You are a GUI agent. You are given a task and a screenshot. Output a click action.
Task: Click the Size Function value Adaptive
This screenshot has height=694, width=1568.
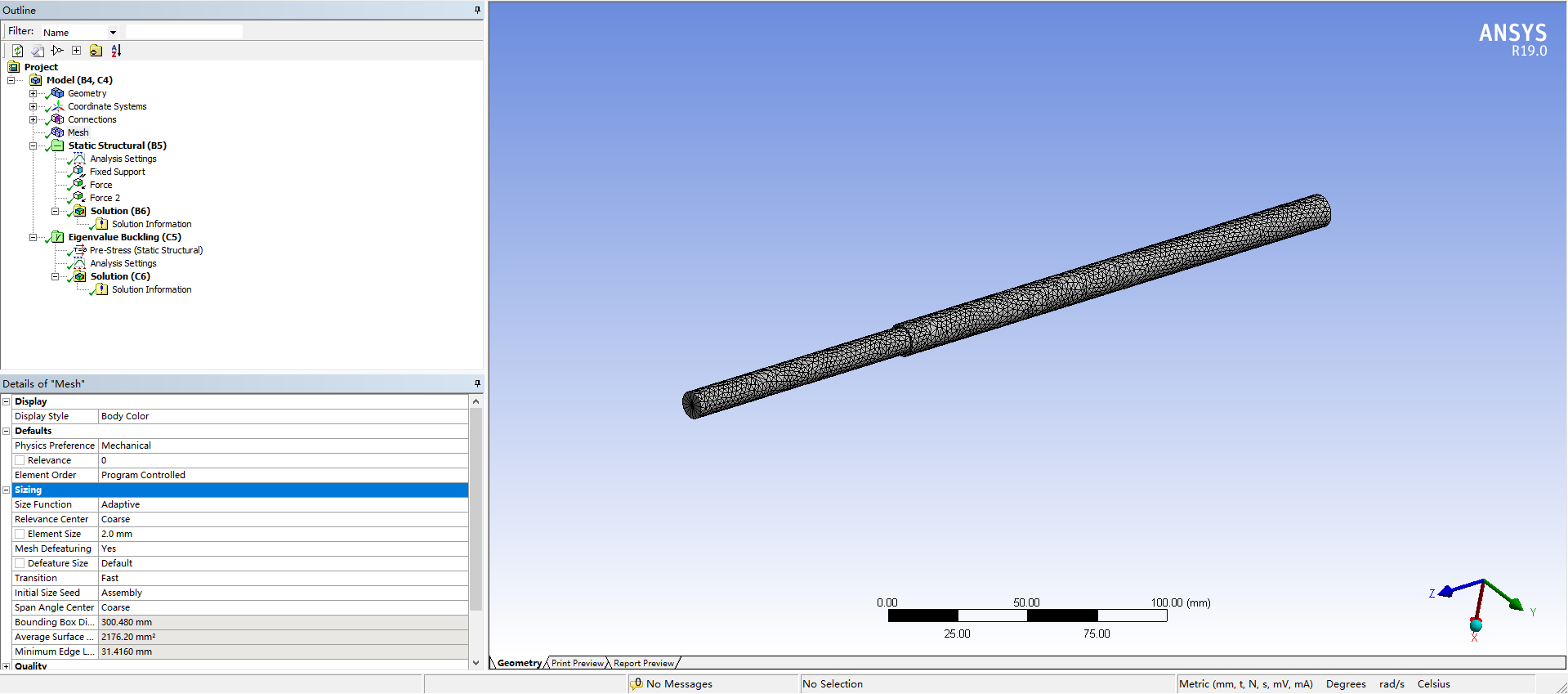[283, 504]
